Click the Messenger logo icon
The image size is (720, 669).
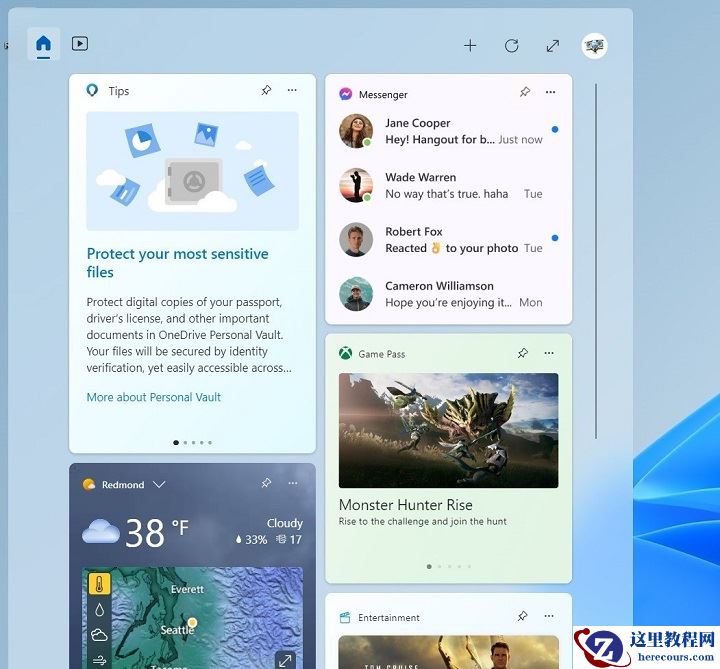tap(346, 94)
